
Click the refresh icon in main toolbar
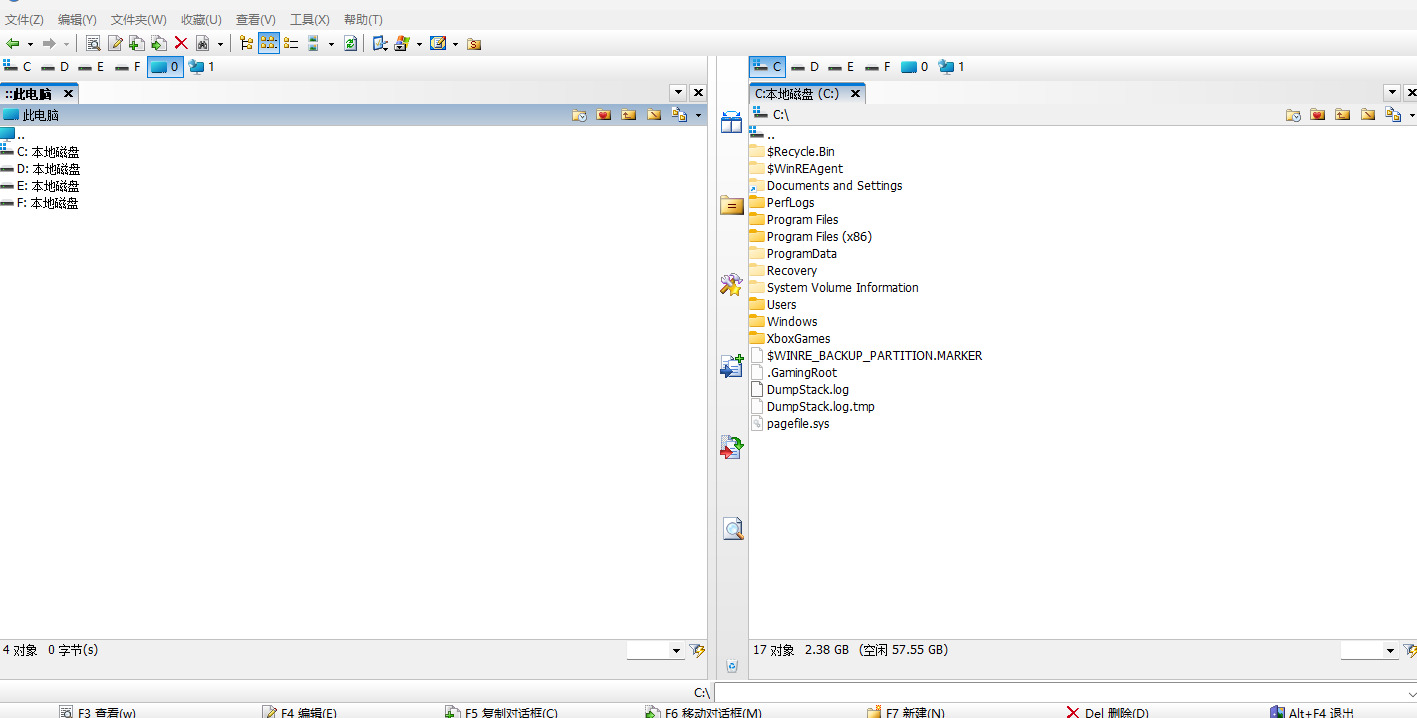350,43
